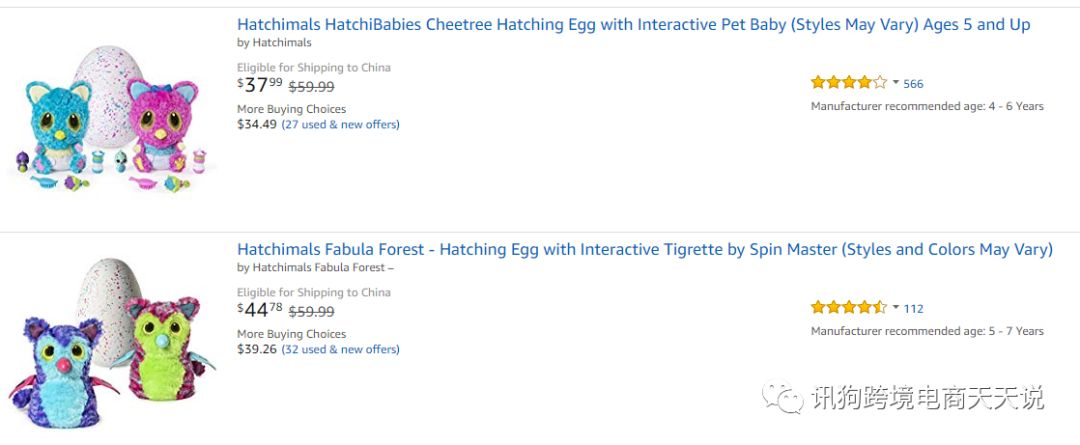Click the four-star rating of the Cheetree listing
The width and height of the screenshot is (1080, 445).
849,83
